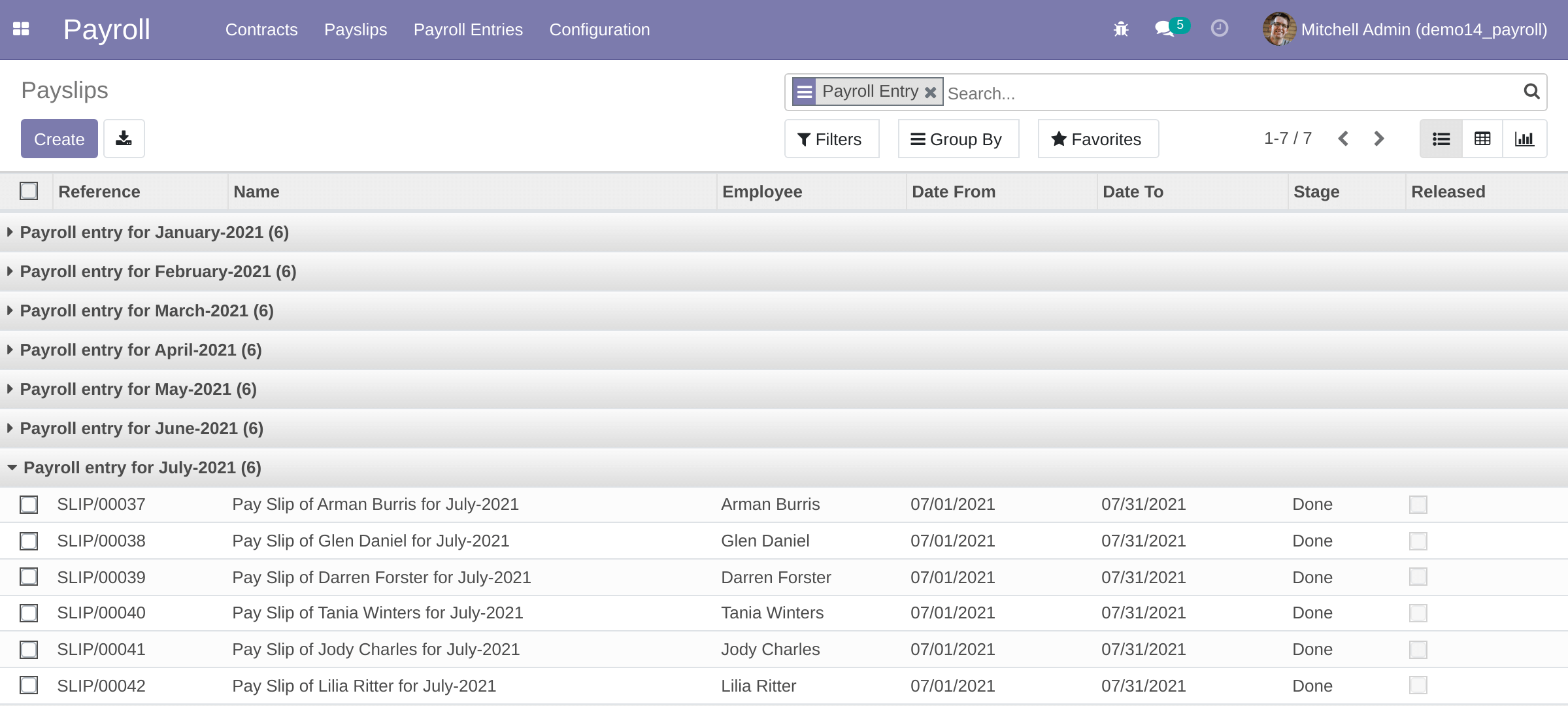Click the Create button
The image size is (1568, 706).
tap(59, 139)
